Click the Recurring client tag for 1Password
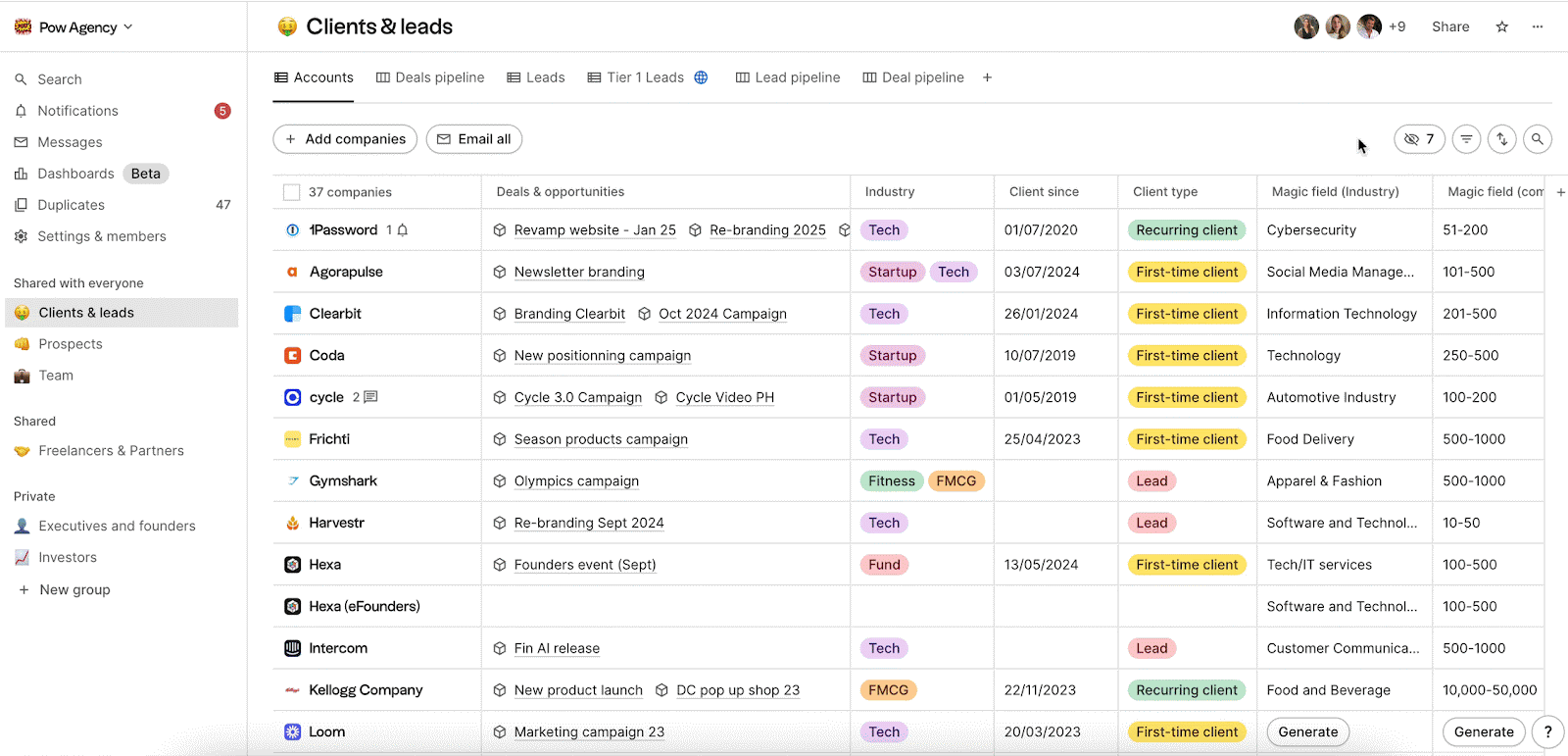1568x756 pixels. click(x=1187, y=230)
